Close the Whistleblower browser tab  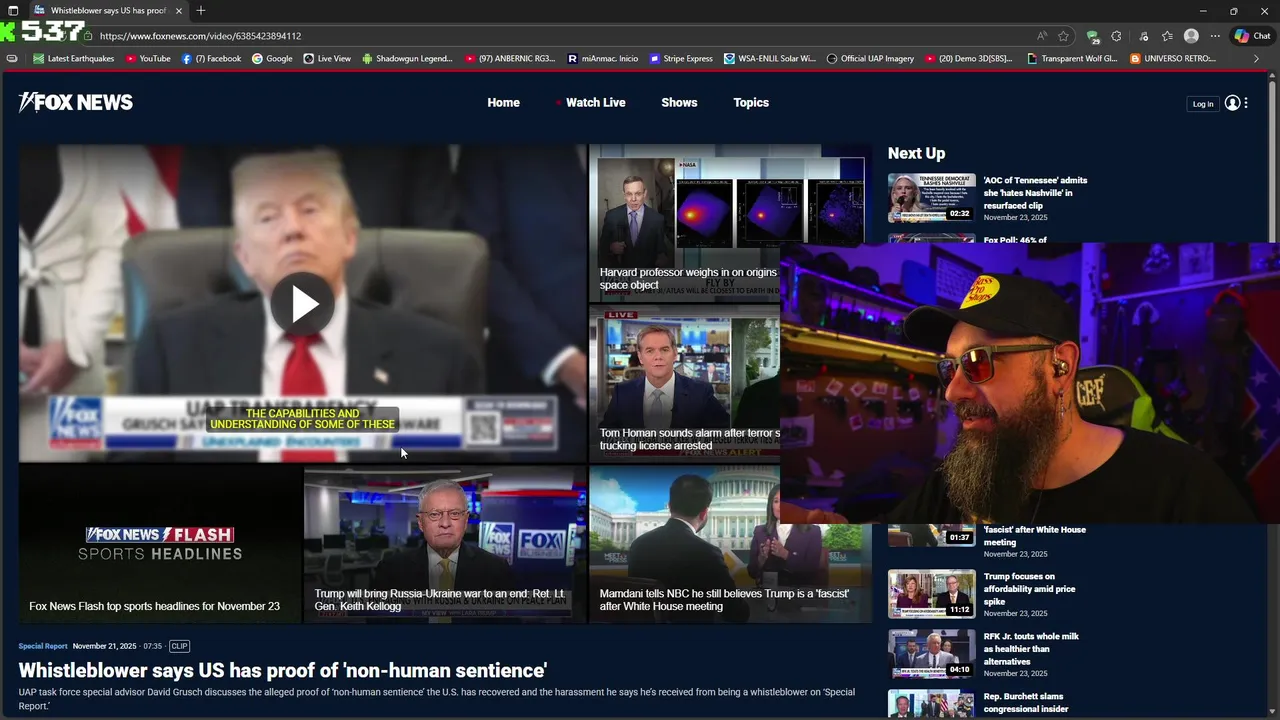(179, 10)
